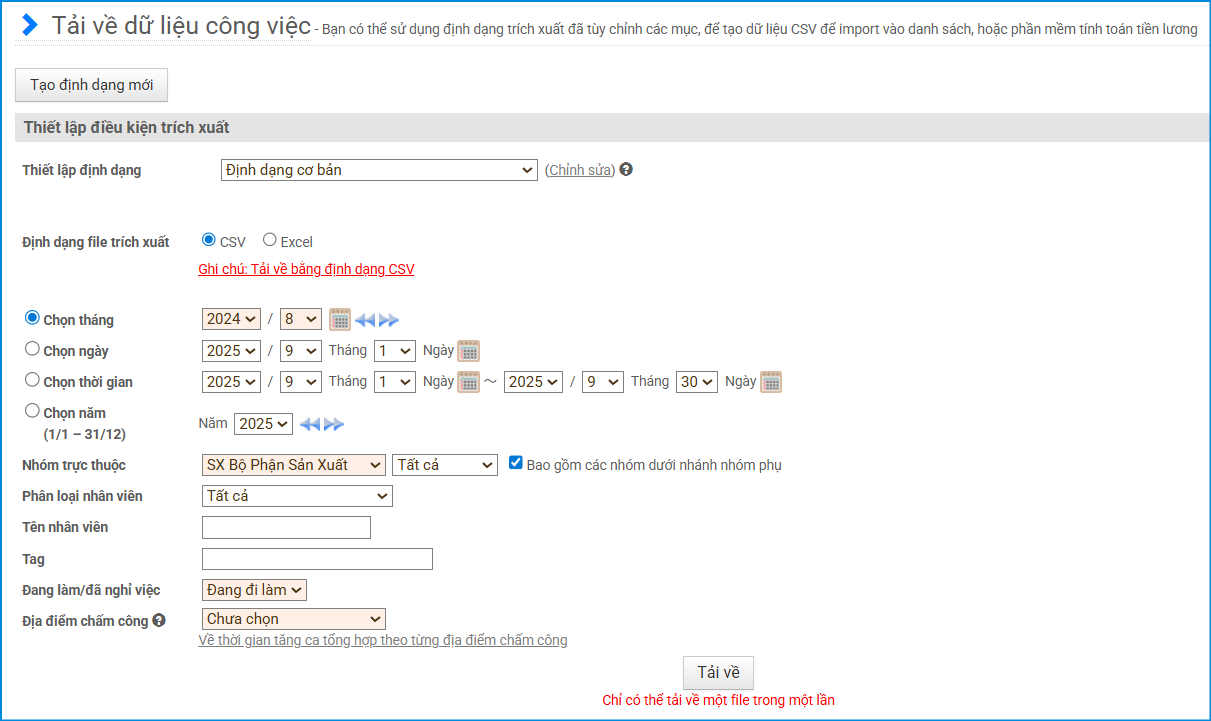The height and width of the screenshot is (721, 1211).
Task: Go to previous year in Chọn năm row
Action: click(310, 424)
